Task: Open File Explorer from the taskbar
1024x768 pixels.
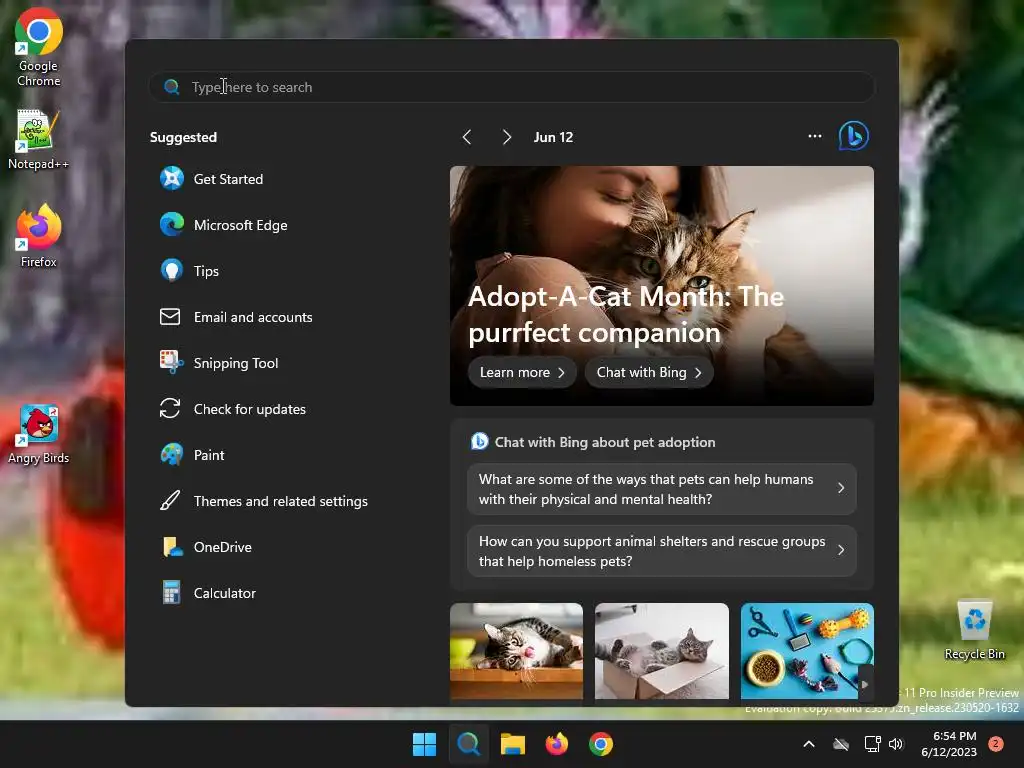Action: (x=513, y=744)
